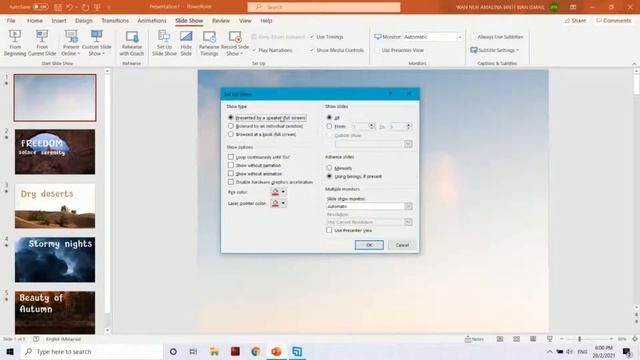Collapse the ribbon arrow
The height and width of the screenshot is (360, 640).
[x=634, y=64]
